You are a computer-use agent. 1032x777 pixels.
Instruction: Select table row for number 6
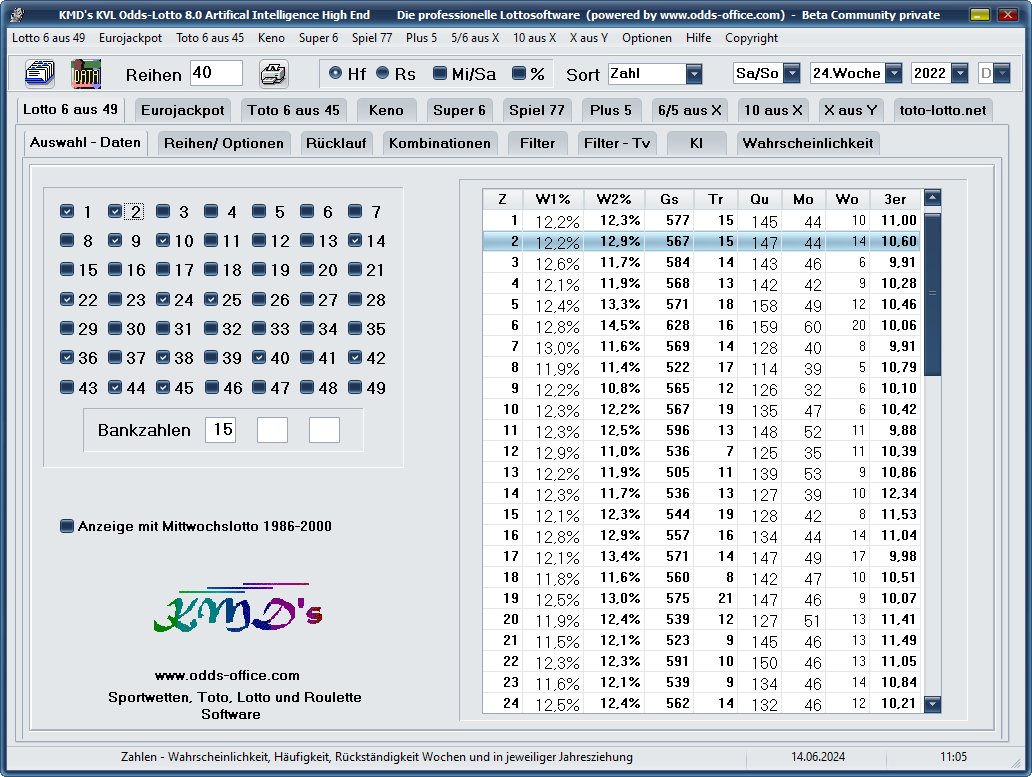click(702, 326)
